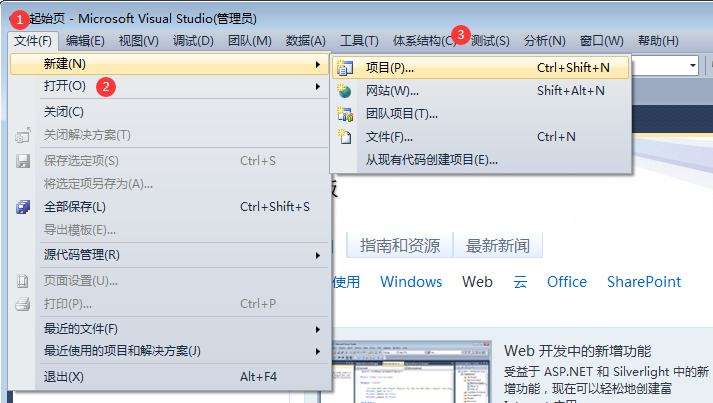Expand the 源代码管理(R) submenu arrow
Image resolution: width=713 pixels, height=403 pixels.
317,256
